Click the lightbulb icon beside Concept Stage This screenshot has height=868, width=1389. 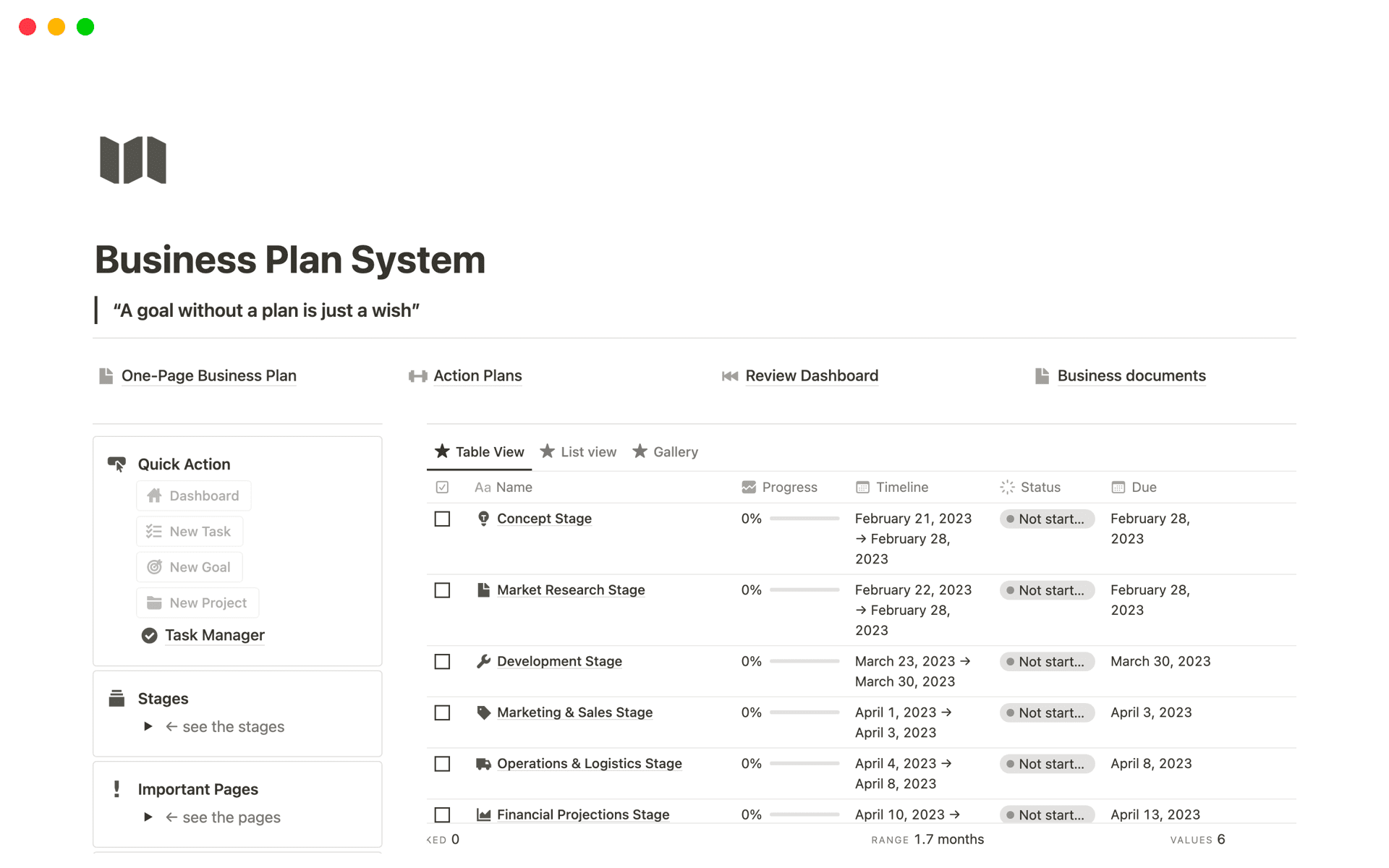(483, 519)
